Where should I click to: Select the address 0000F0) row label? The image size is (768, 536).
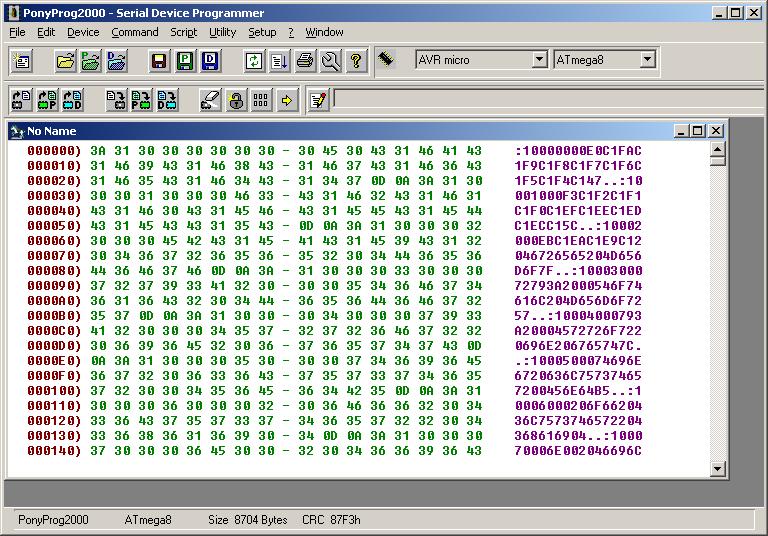(x=54, y=376)
